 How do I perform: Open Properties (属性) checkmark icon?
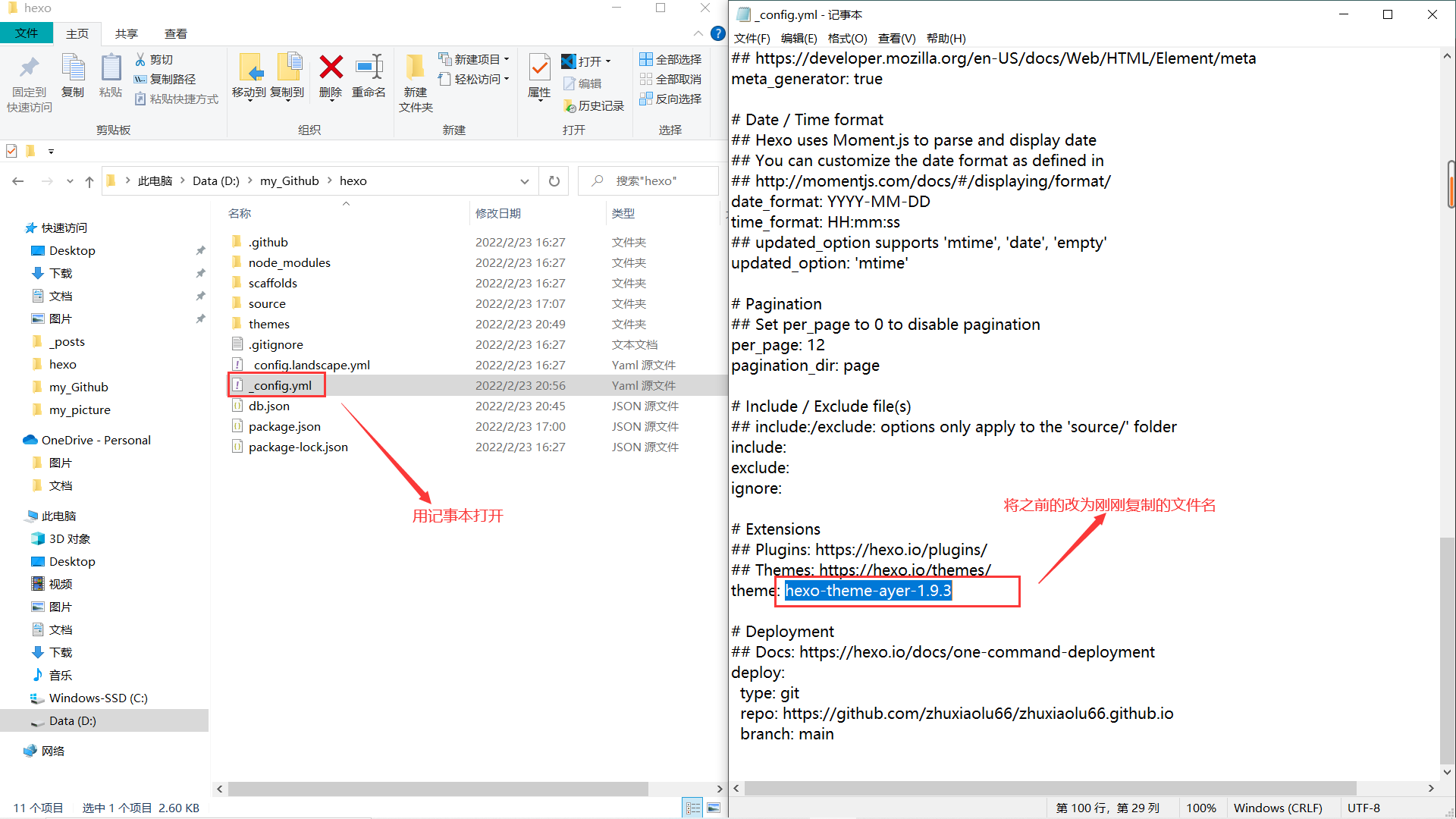click(539, 68)
